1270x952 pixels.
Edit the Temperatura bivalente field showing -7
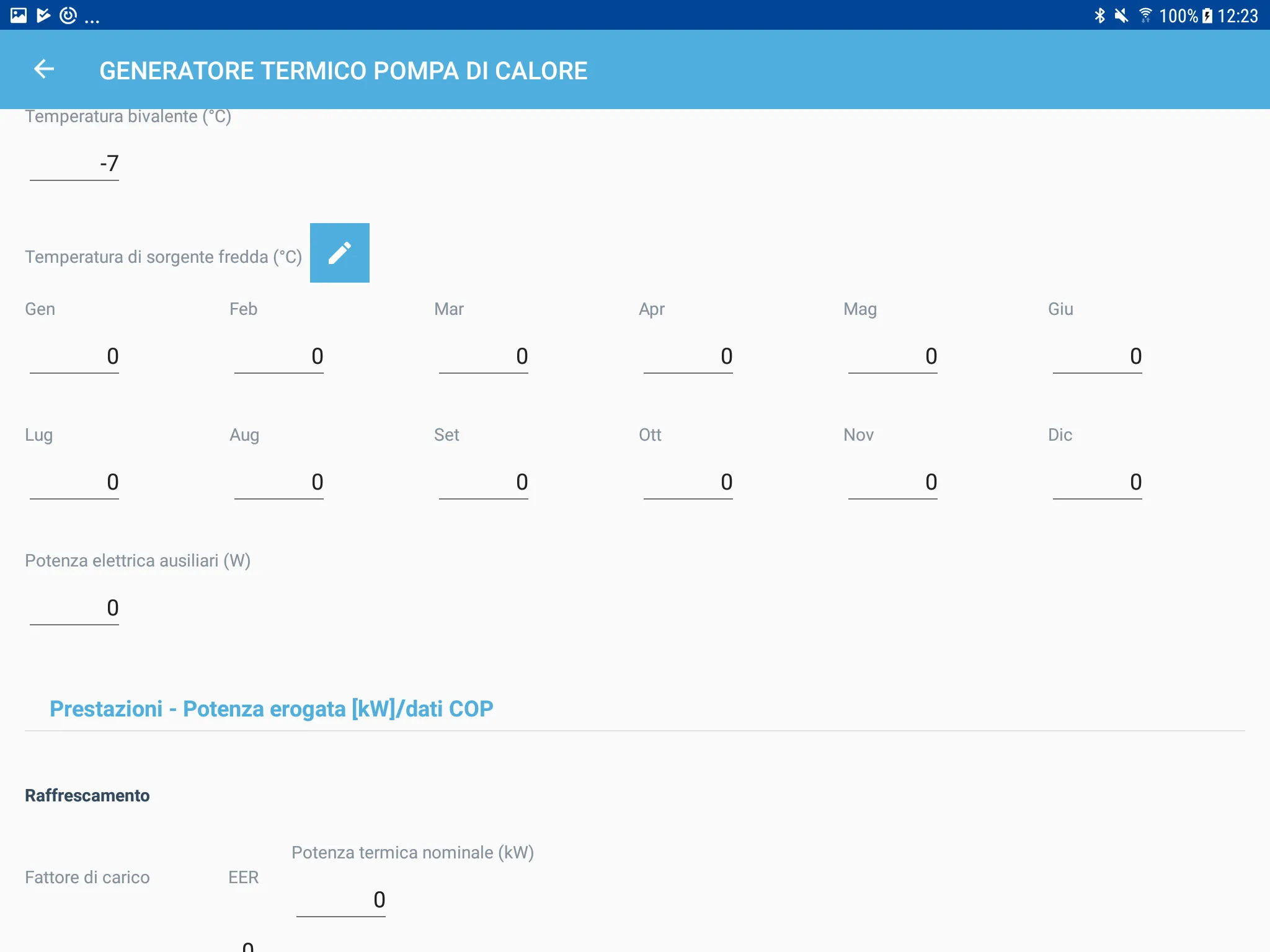point(74,164)
